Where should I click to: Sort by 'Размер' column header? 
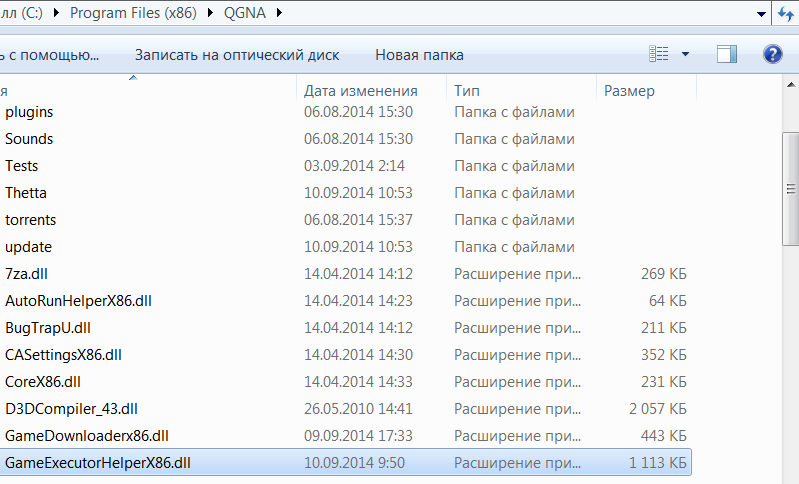(629, 91)
